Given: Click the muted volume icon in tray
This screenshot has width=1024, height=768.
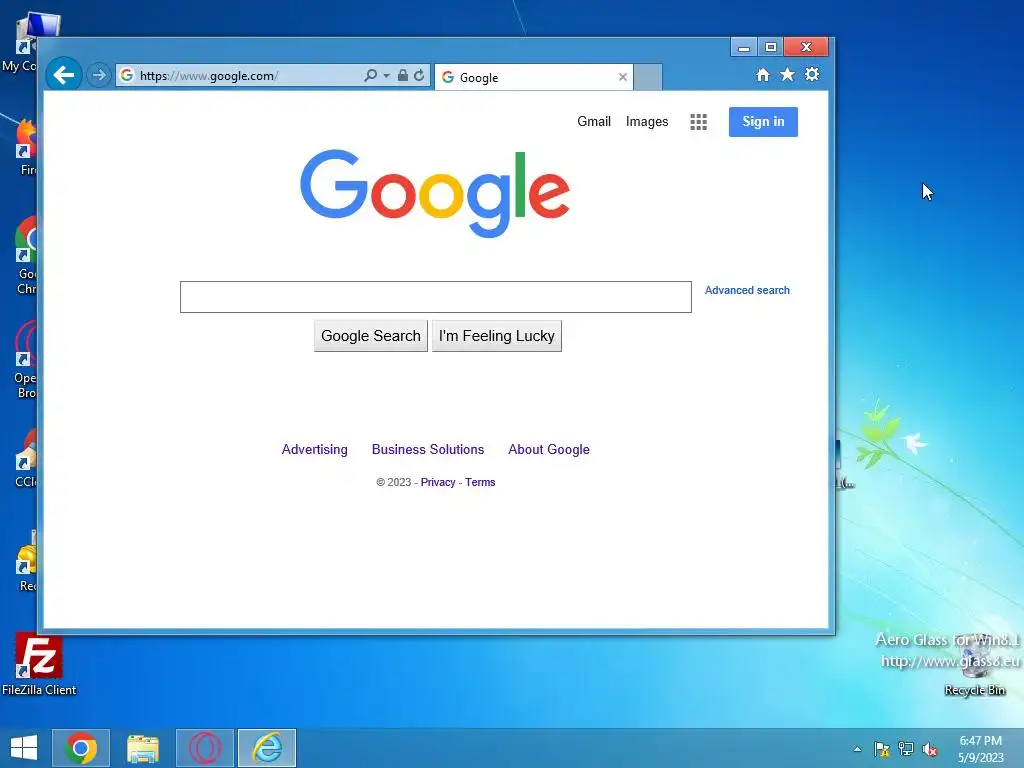Looking at the screenshot, I should [930, 749].
